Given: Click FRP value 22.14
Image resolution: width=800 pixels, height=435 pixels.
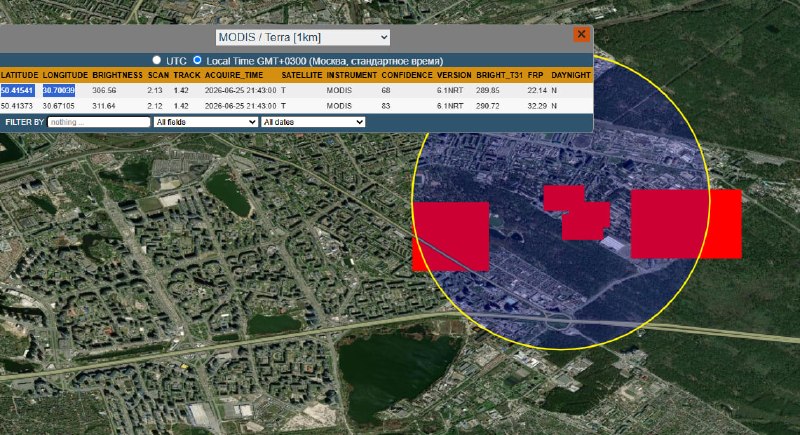Looking at the screenshot, I should point(537,90).
